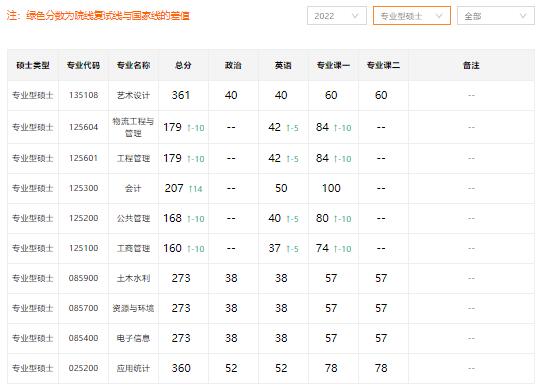Viewport: 543px width, 387px height.
Task: Click total score 360
Action: (181, 368)
